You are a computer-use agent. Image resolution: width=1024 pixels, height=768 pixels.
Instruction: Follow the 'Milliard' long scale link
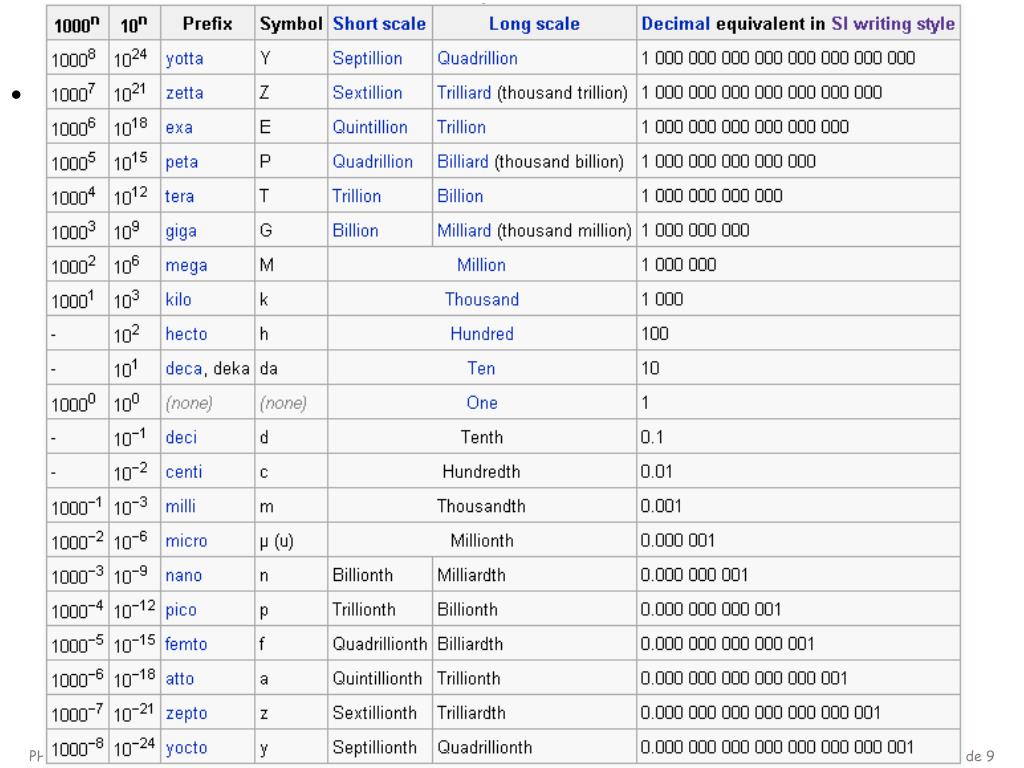click(x=464, y=231)
